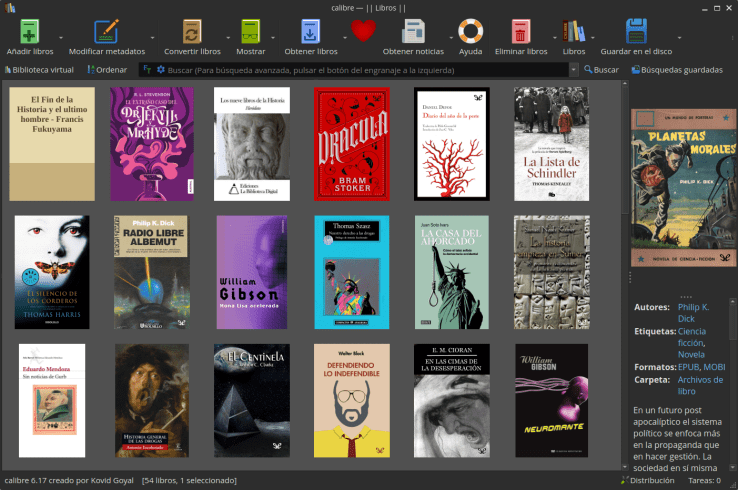This screenshot has height=490, width=738.
Task: Expand Guardar en el disco dropdown arrow
Action: (x=679, y=38)
